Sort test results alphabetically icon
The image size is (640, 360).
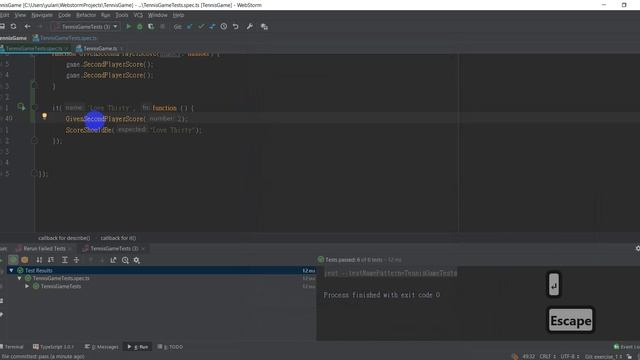(39, 260)
